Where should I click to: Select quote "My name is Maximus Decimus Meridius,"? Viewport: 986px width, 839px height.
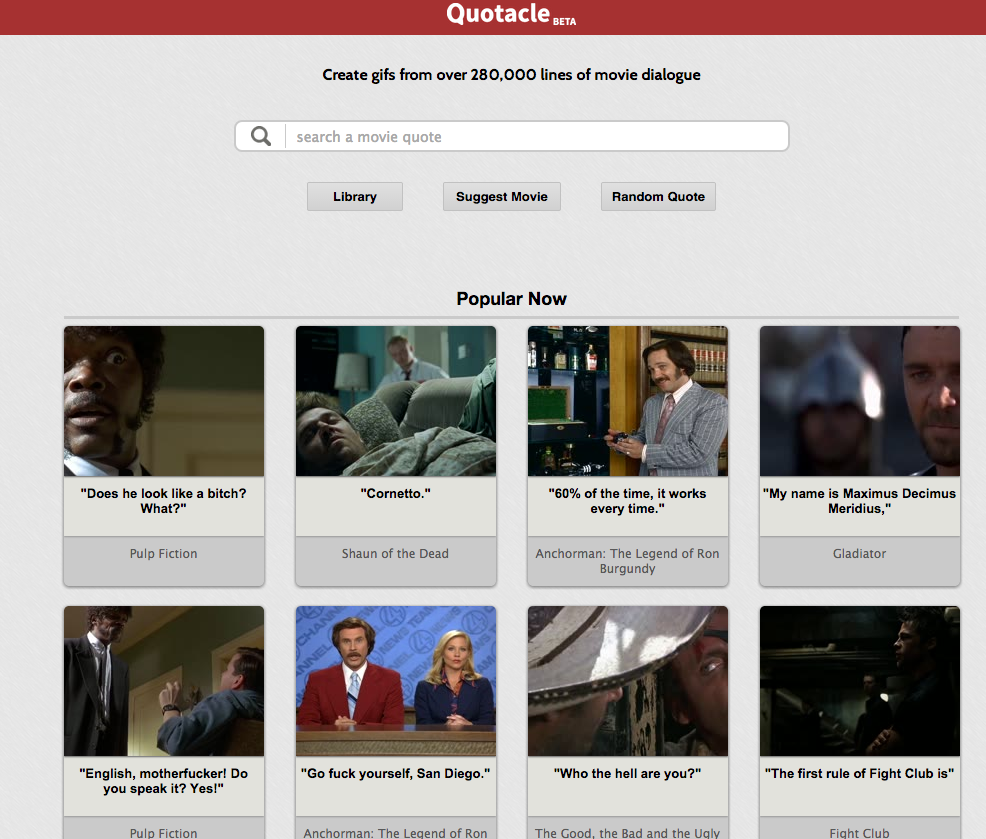(x=860, y=501)
